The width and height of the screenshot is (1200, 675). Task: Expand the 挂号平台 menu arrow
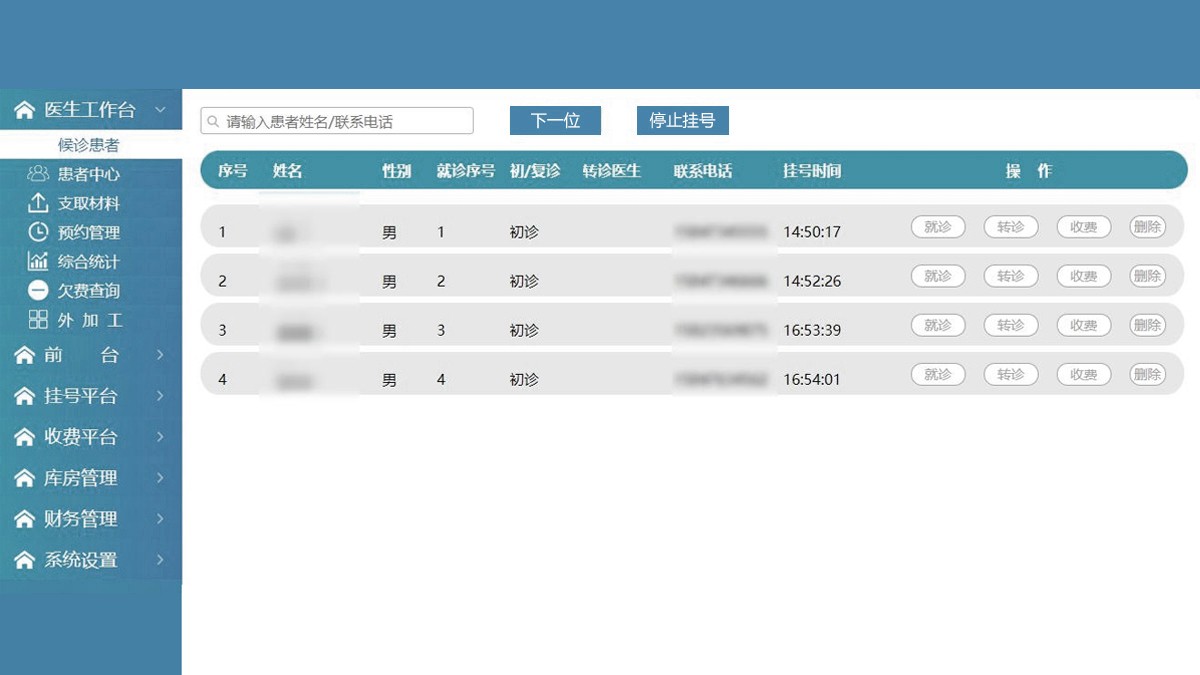(x=160, y=397)
